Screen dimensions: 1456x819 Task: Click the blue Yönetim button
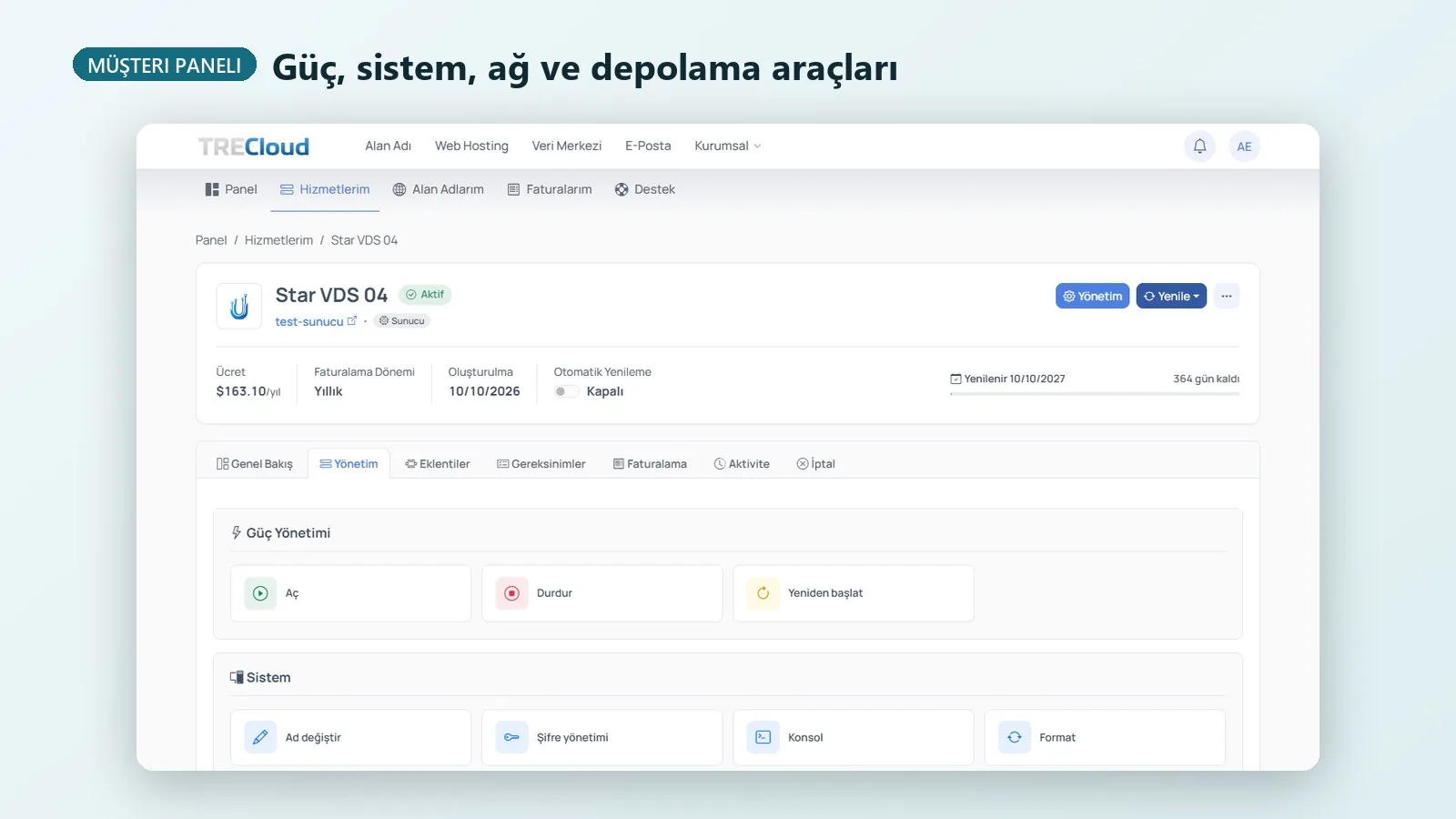1092,296
